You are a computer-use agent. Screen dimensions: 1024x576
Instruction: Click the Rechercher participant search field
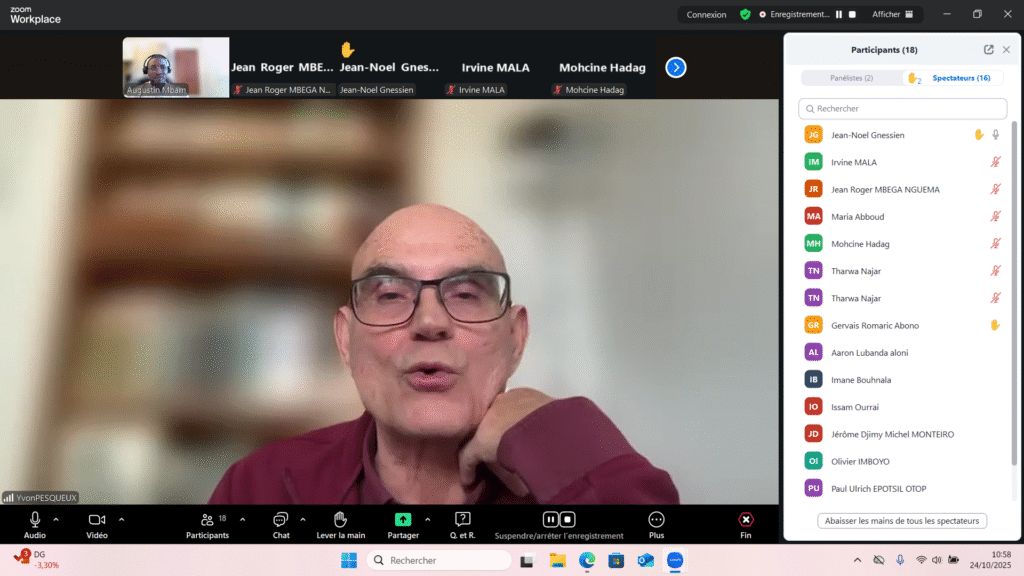(902, 108)
